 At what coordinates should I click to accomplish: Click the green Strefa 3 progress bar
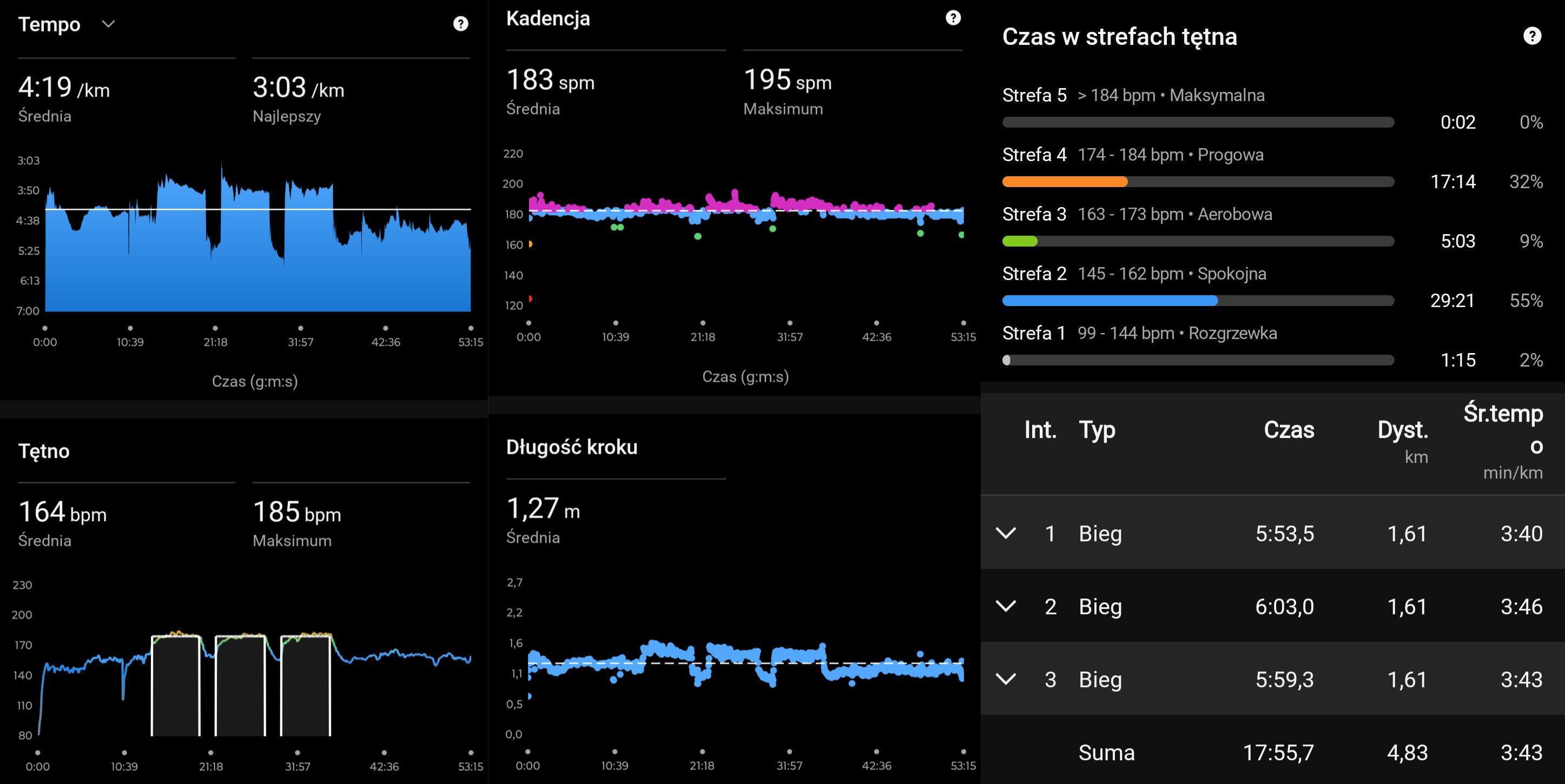coord(1019,241)
